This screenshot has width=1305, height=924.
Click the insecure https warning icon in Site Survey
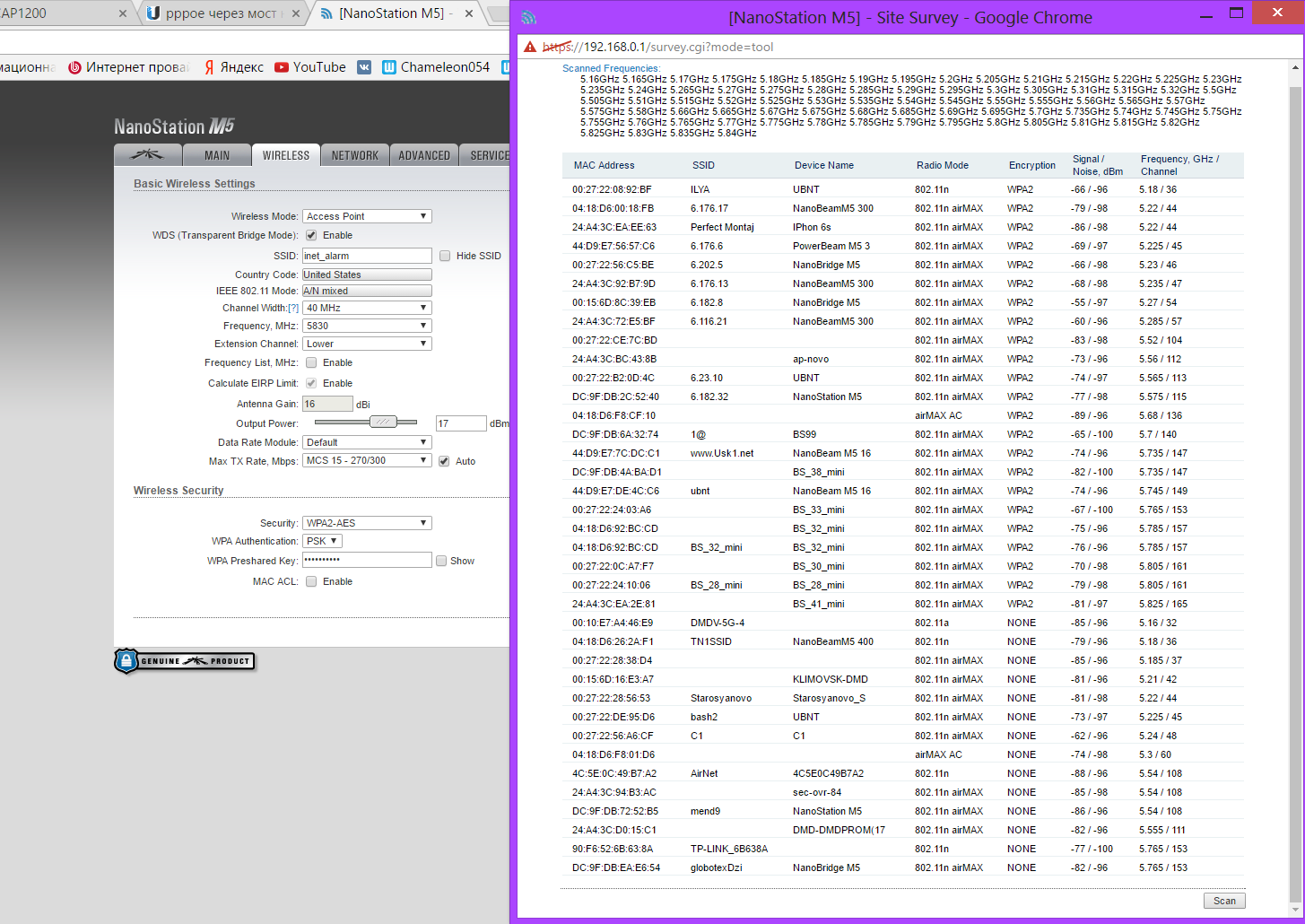tap(530, 47)
